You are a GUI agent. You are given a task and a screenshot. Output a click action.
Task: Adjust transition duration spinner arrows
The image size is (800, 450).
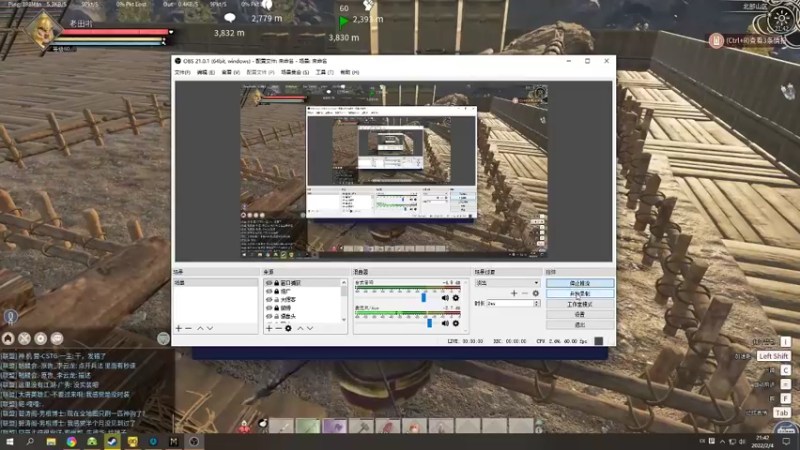pyautogui.click(x=536, y=303)
